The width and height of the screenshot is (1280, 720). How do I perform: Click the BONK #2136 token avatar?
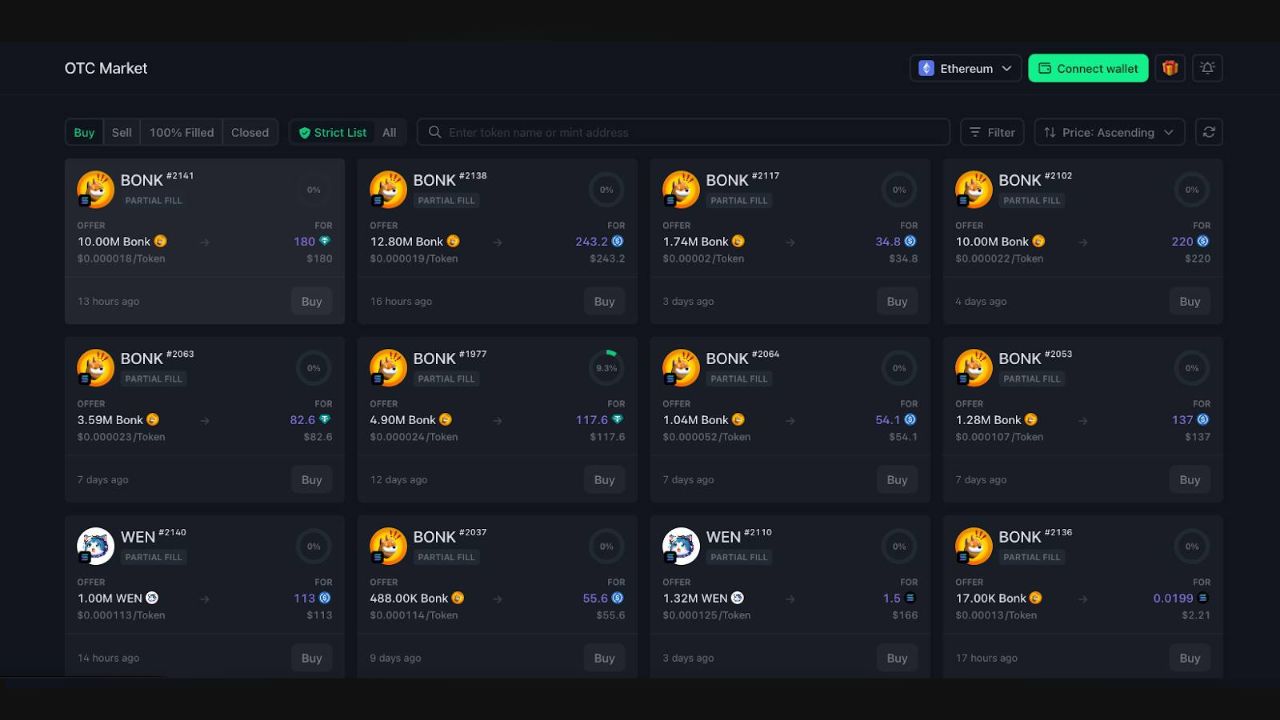tap(974, 546)
